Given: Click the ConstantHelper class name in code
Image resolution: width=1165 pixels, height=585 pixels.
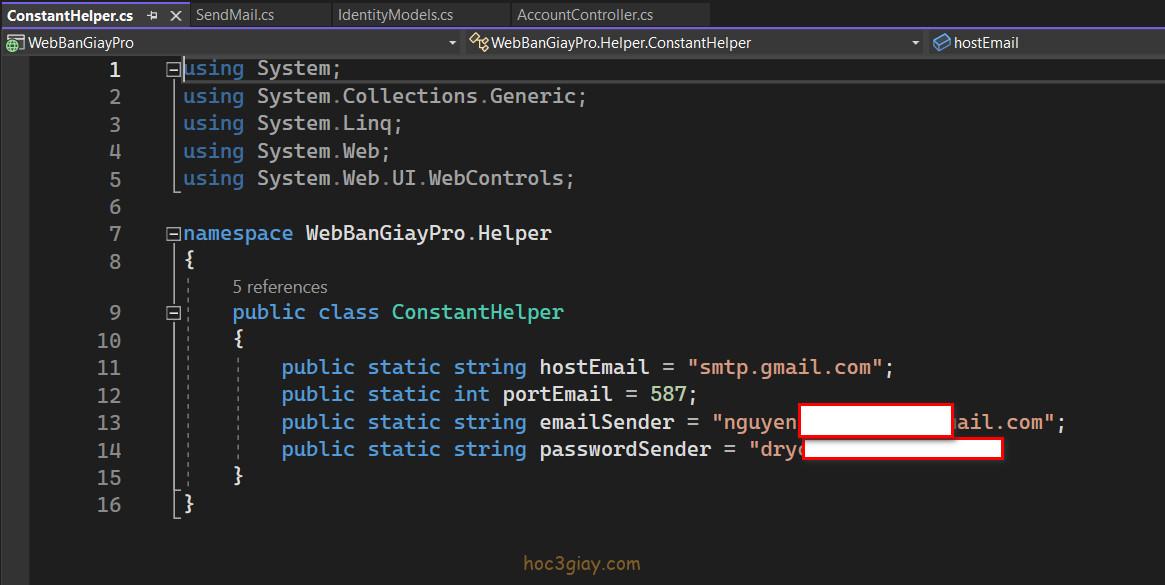Looking at the screenshot, I should point(477,312).
